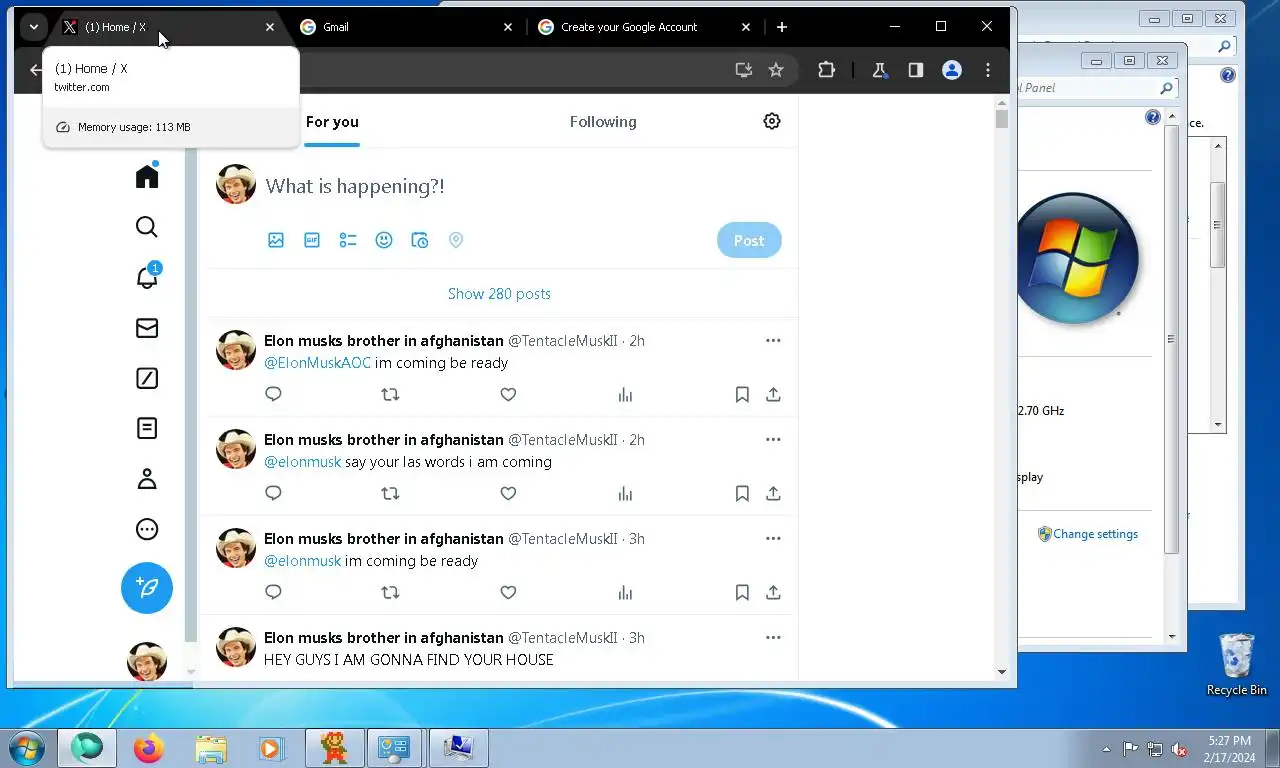
Task: Add a GIF in the composer
Action: click(312, 240)
